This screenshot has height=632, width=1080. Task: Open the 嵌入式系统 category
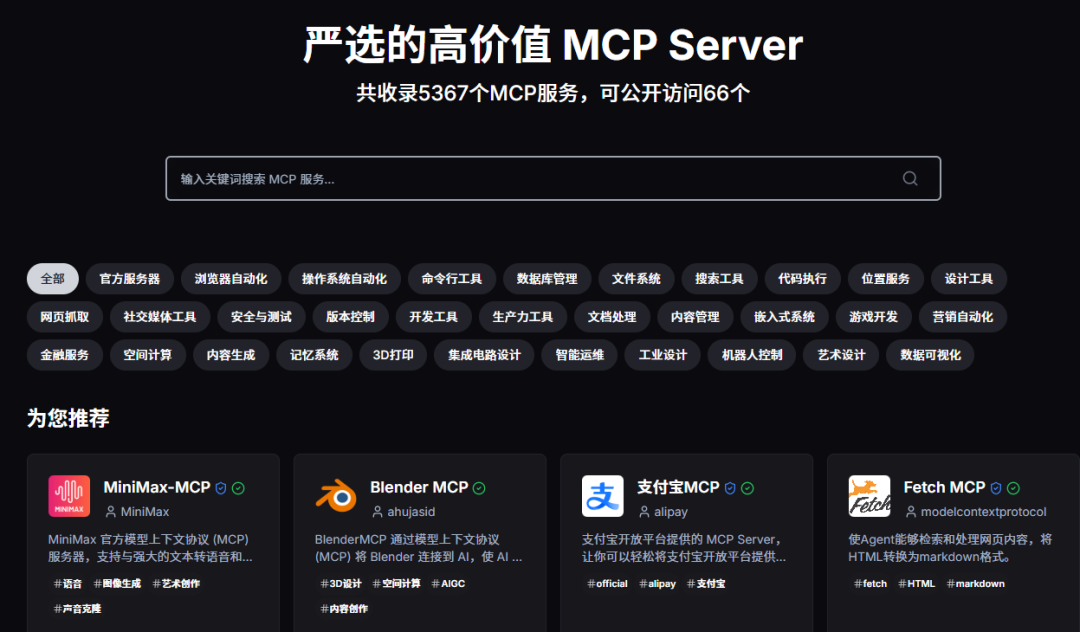tap(785, 317)
